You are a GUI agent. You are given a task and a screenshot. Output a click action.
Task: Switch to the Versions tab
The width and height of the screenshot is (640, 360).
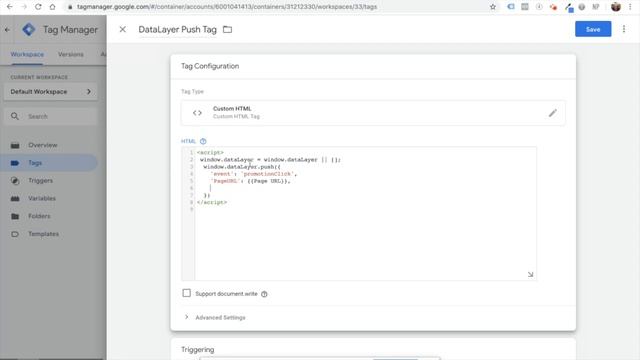71,54
